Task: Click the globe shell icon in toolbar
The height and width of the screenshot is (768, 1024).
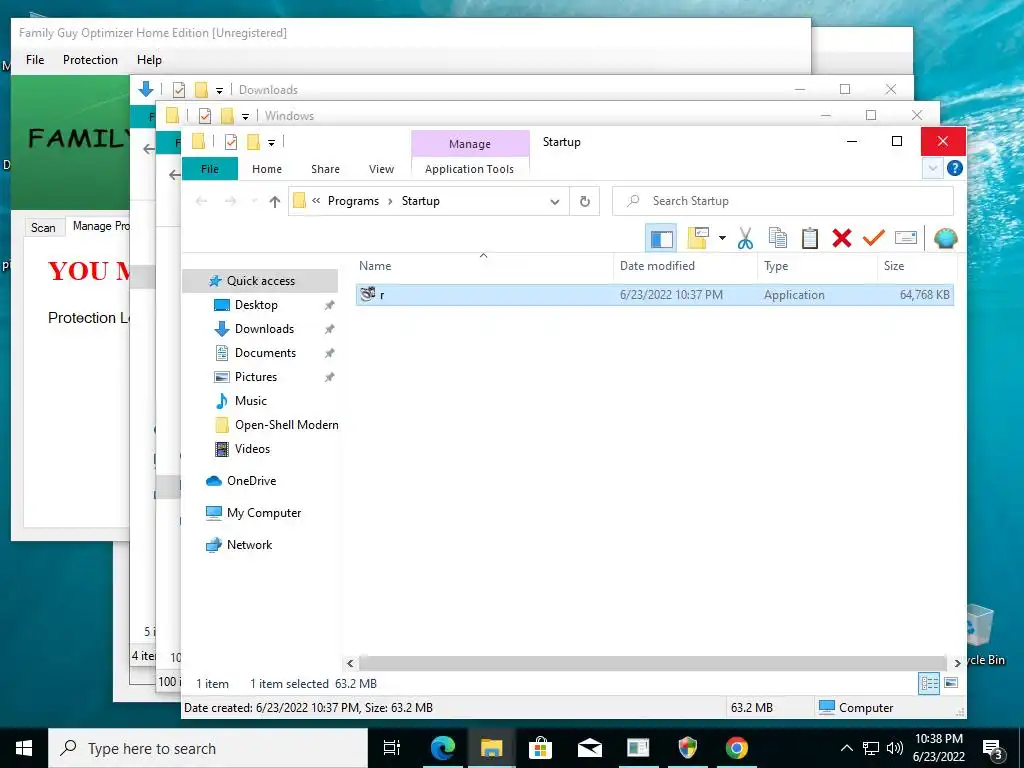Action: pos(945,238)
